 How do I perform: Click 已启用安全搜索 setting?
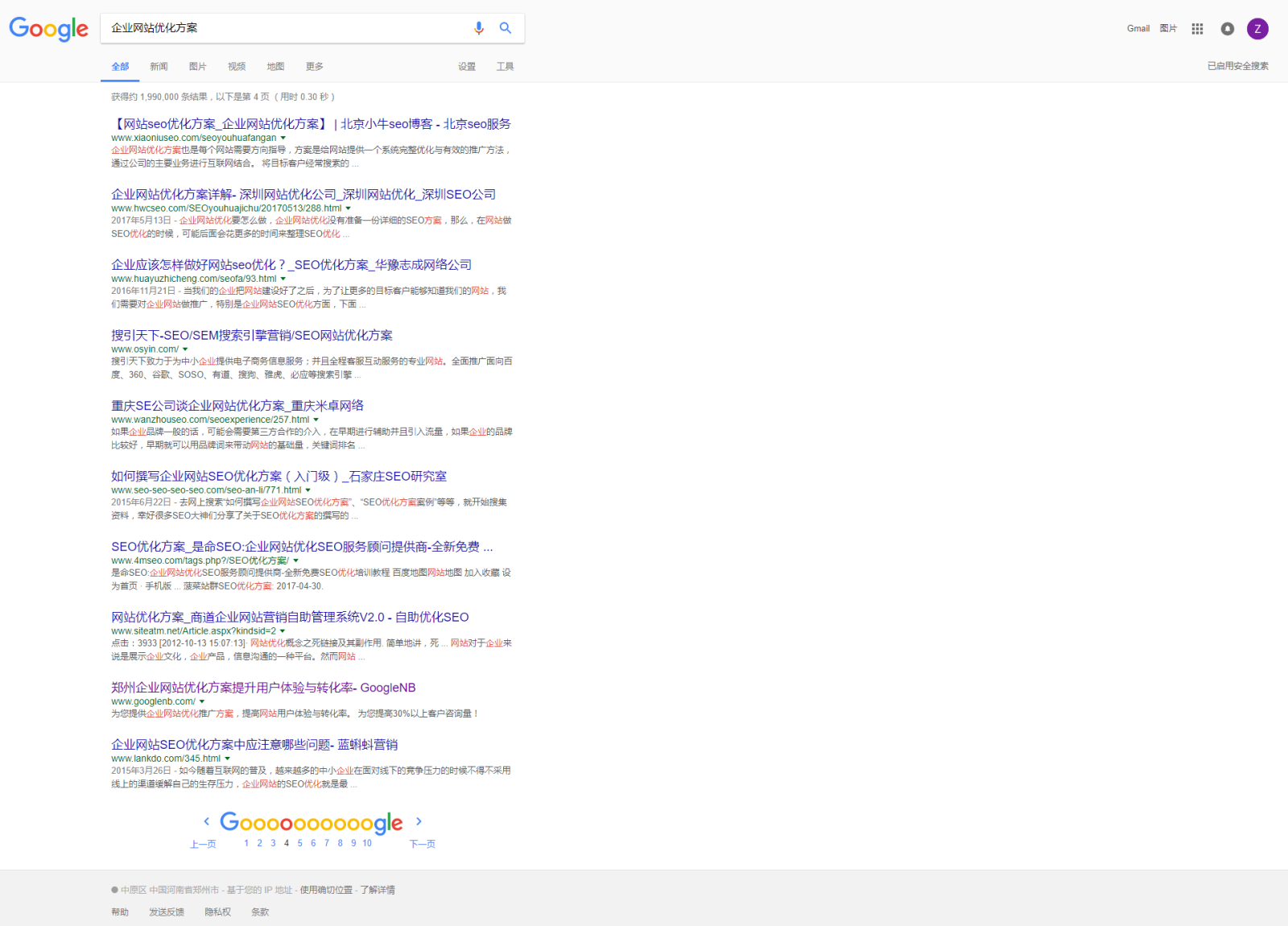(1238, 66)
